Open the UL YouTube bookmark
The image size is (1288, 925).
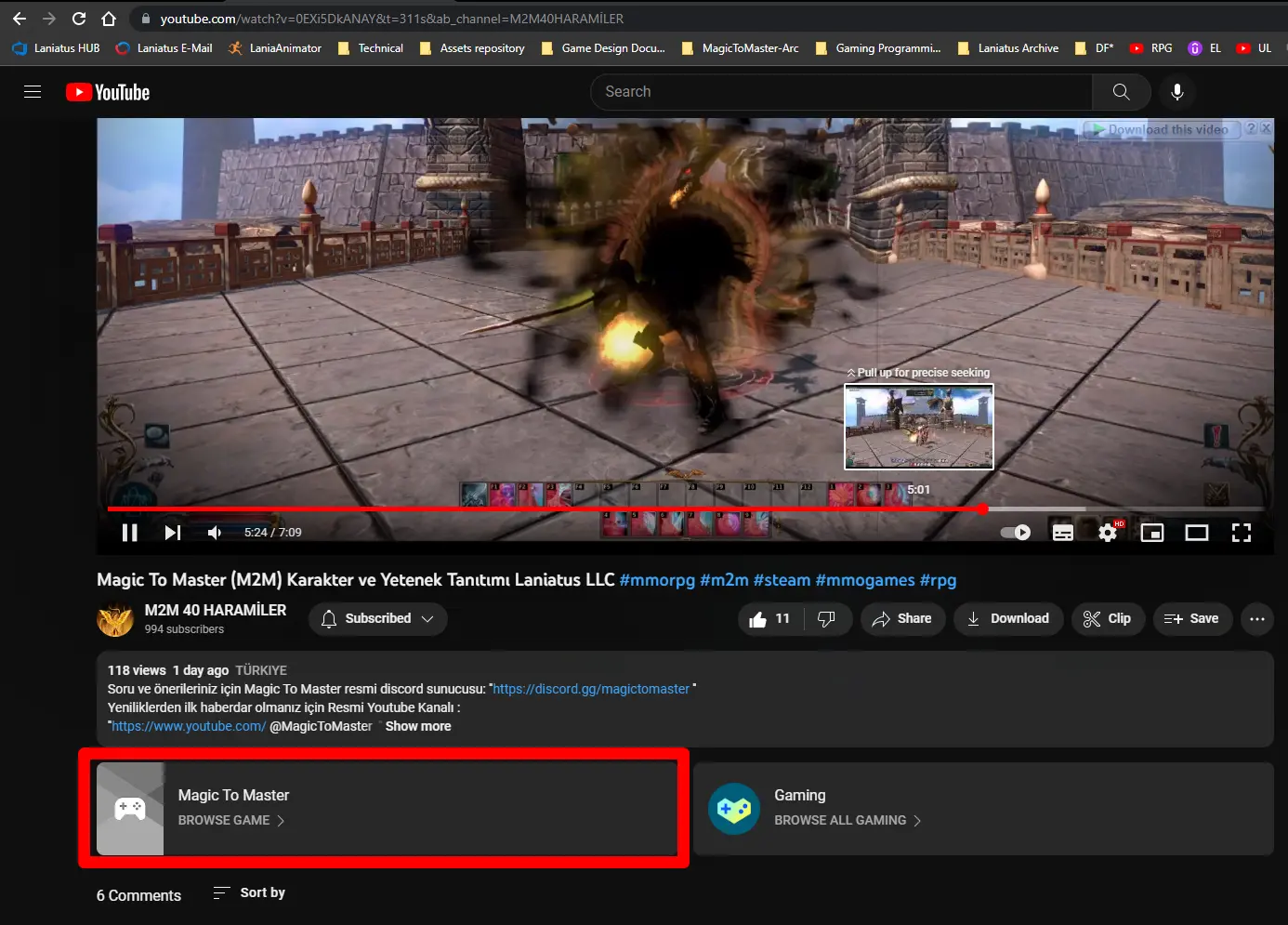tap(1254, 48)
